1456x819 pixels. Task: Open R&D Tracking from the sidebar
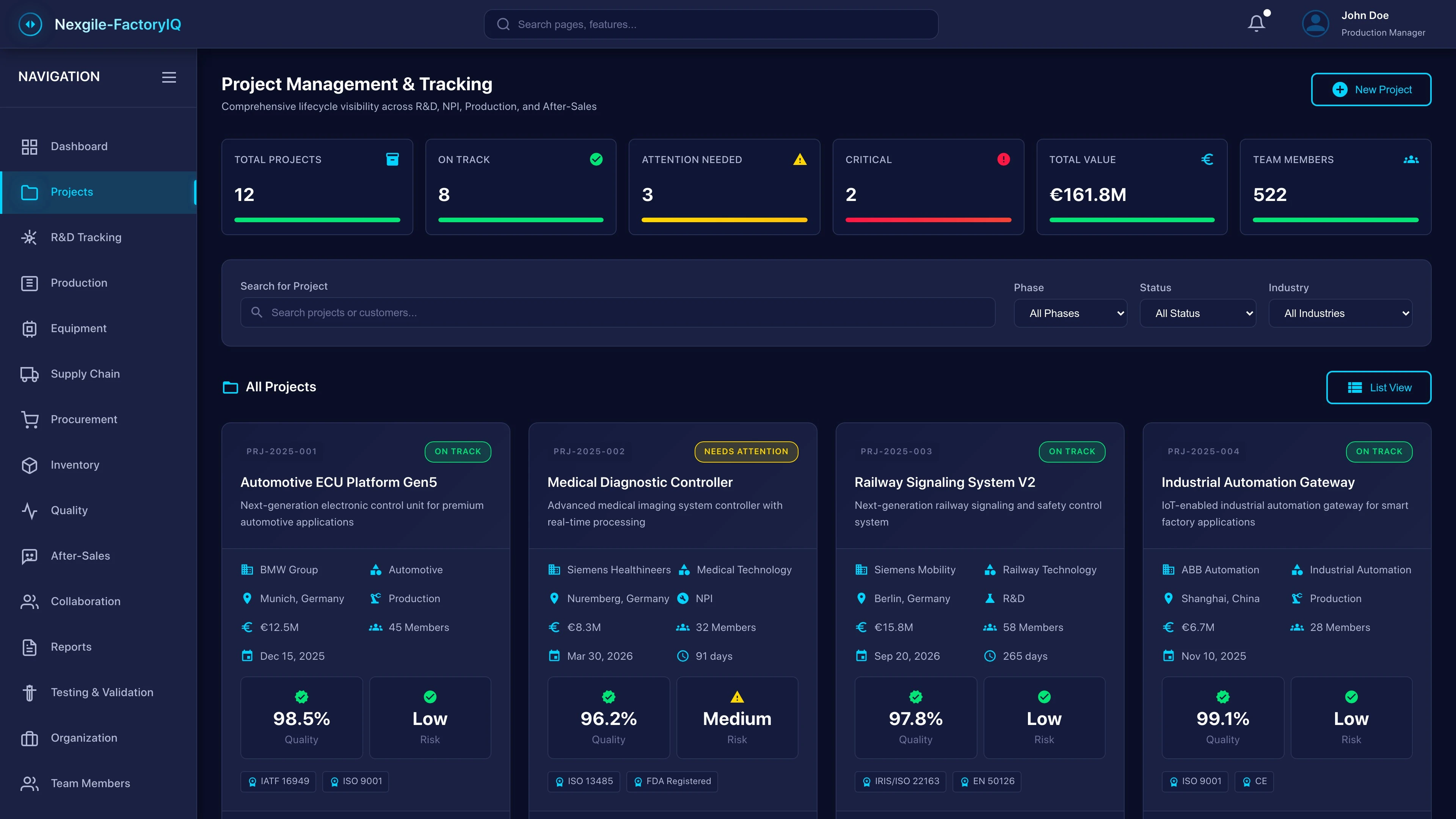point(85,237)
